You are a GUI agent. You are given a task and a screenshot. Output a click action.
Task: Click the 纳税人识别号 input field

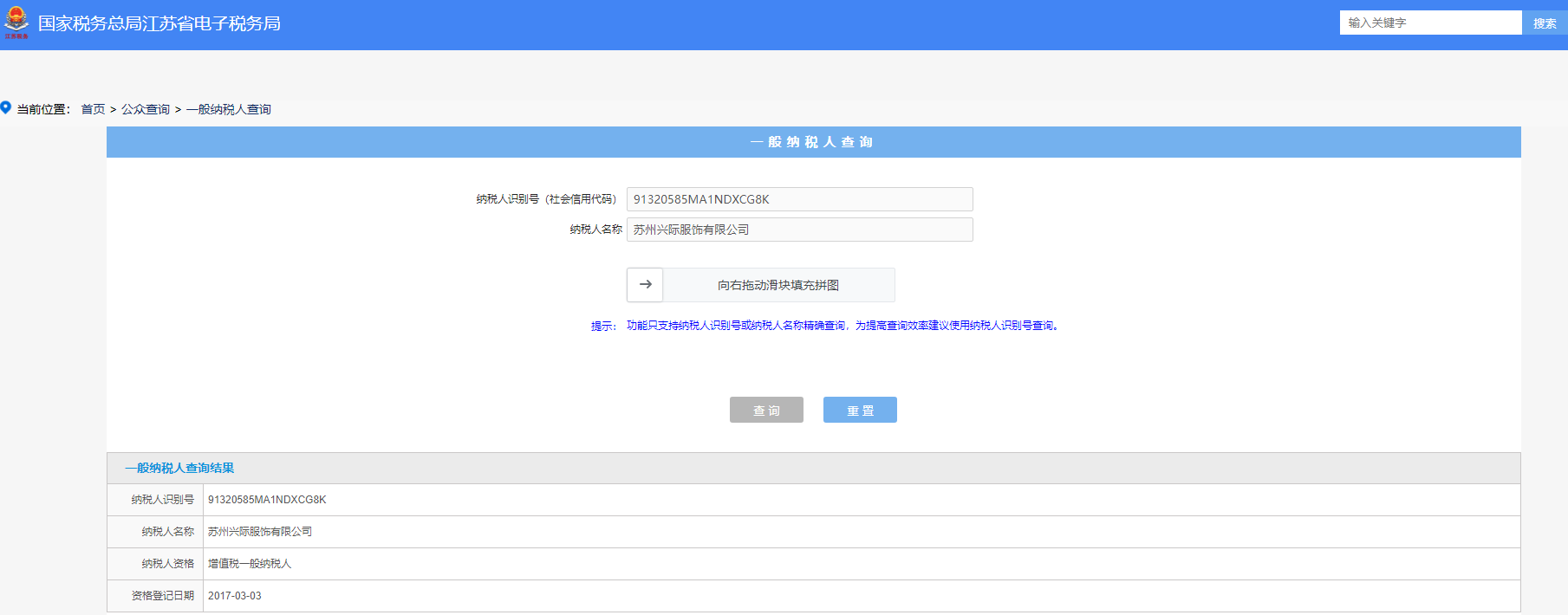pos(798,199)
